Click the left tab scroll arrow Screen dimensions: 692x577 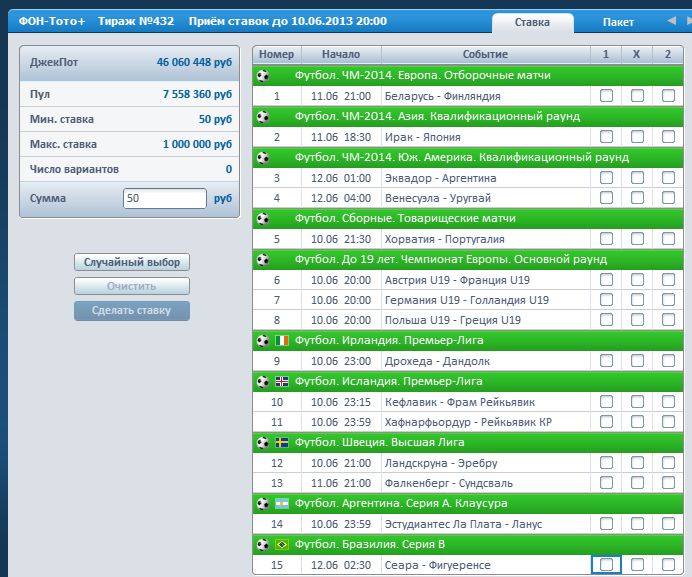point(672,21)
